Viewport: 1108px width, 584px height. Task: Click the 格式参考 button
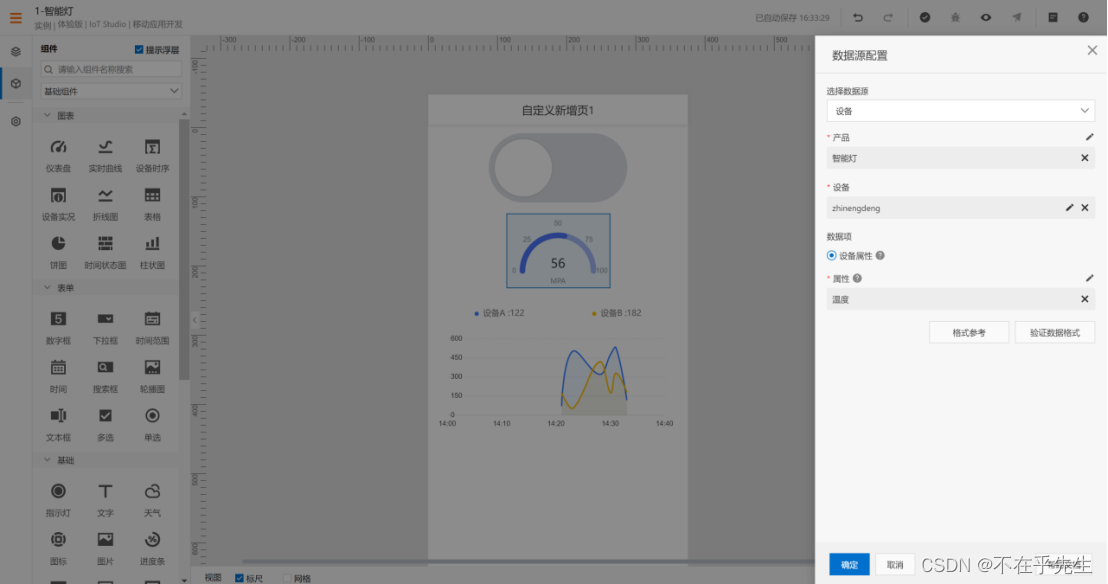point(969,332)
